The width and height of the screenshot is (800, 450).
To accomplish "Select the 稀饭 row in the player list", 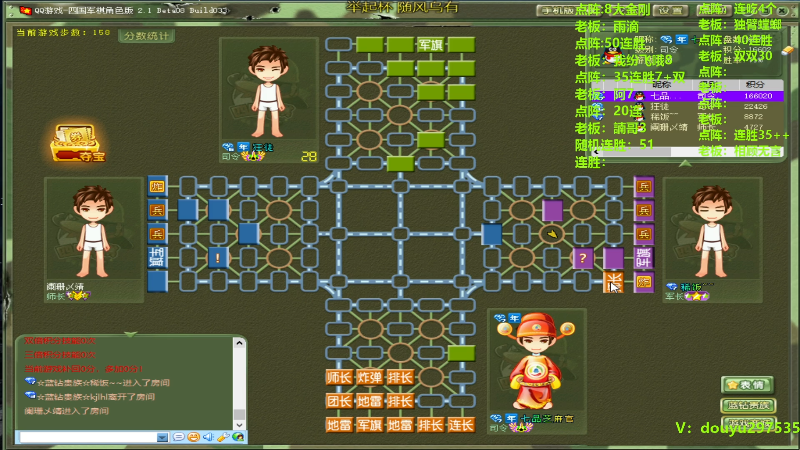I will [x=687, y=117].
